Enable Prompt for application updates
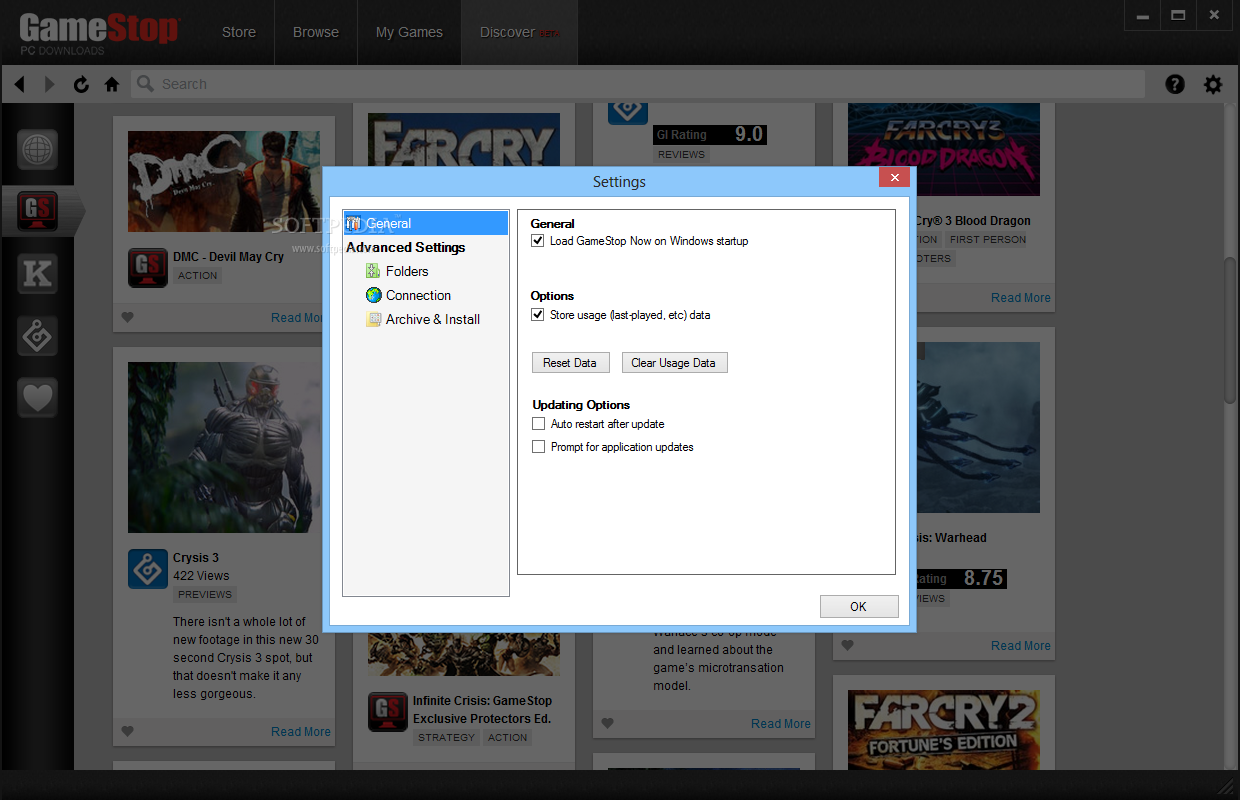 click(538, 447)
